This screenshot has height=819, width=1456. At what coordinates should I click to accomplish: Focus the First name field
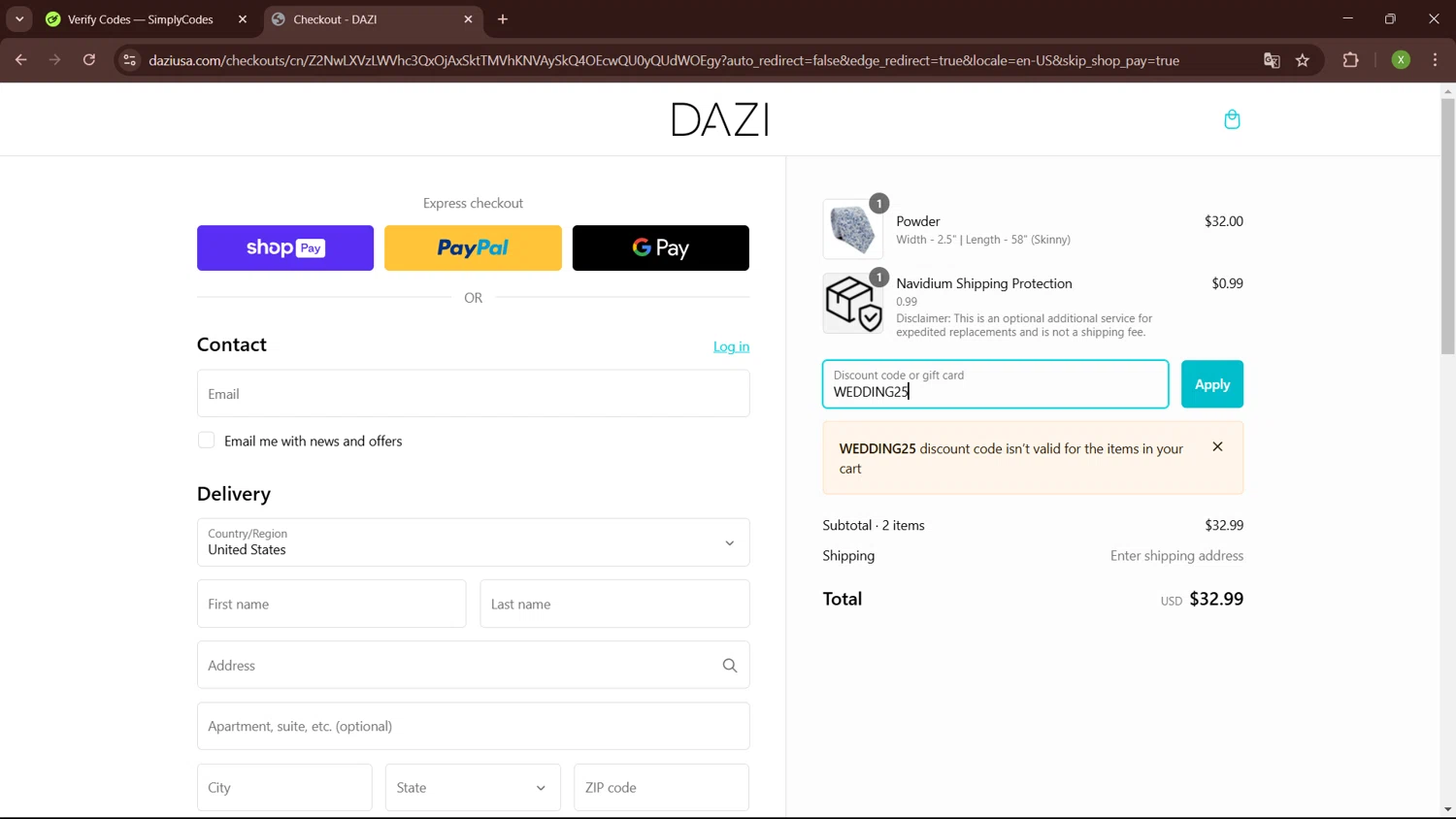[331, 604]
